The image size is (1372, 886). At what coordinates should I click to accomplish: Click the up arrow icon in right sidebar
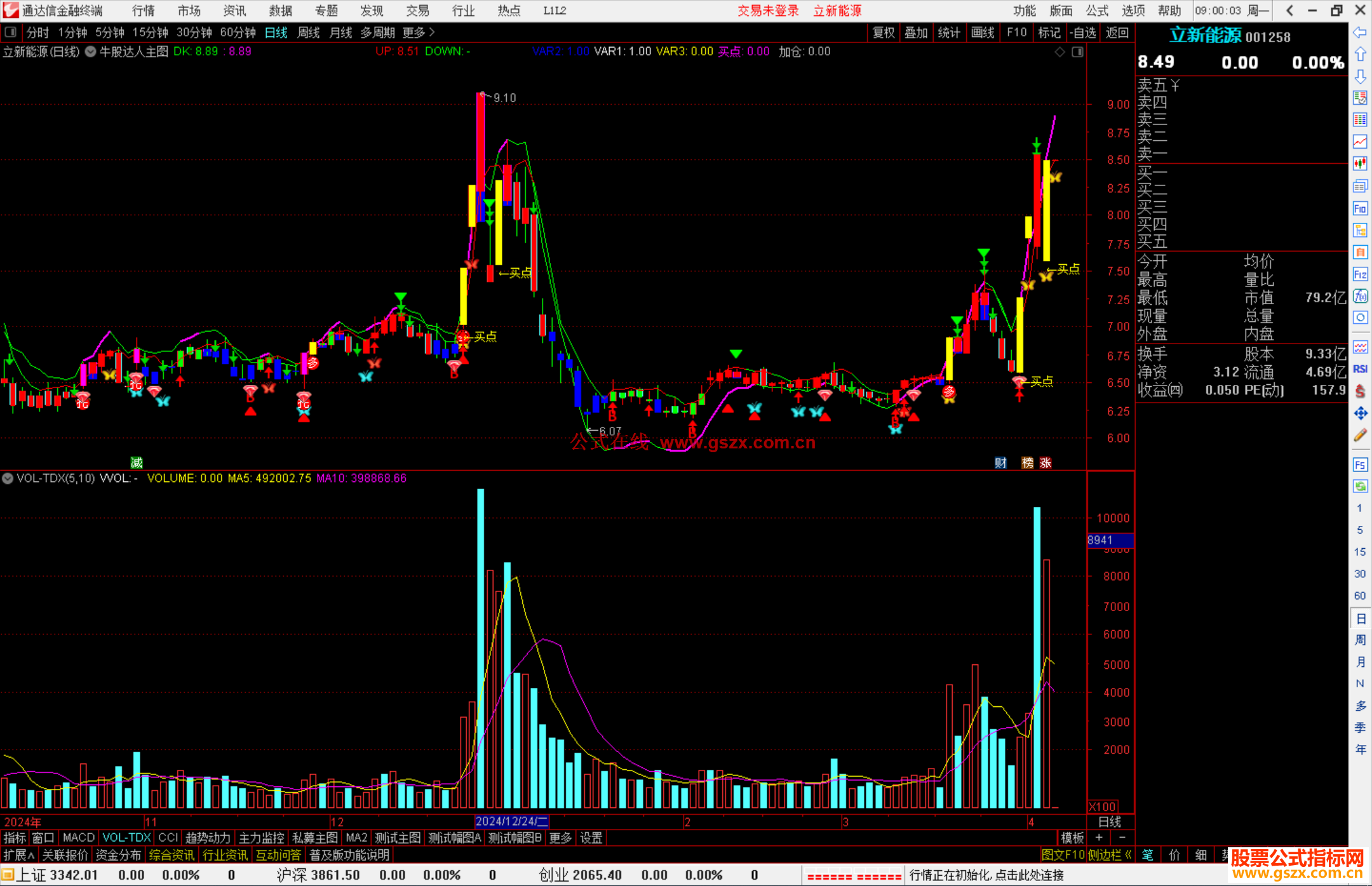pyautogui.click(x=1360, y=55)
